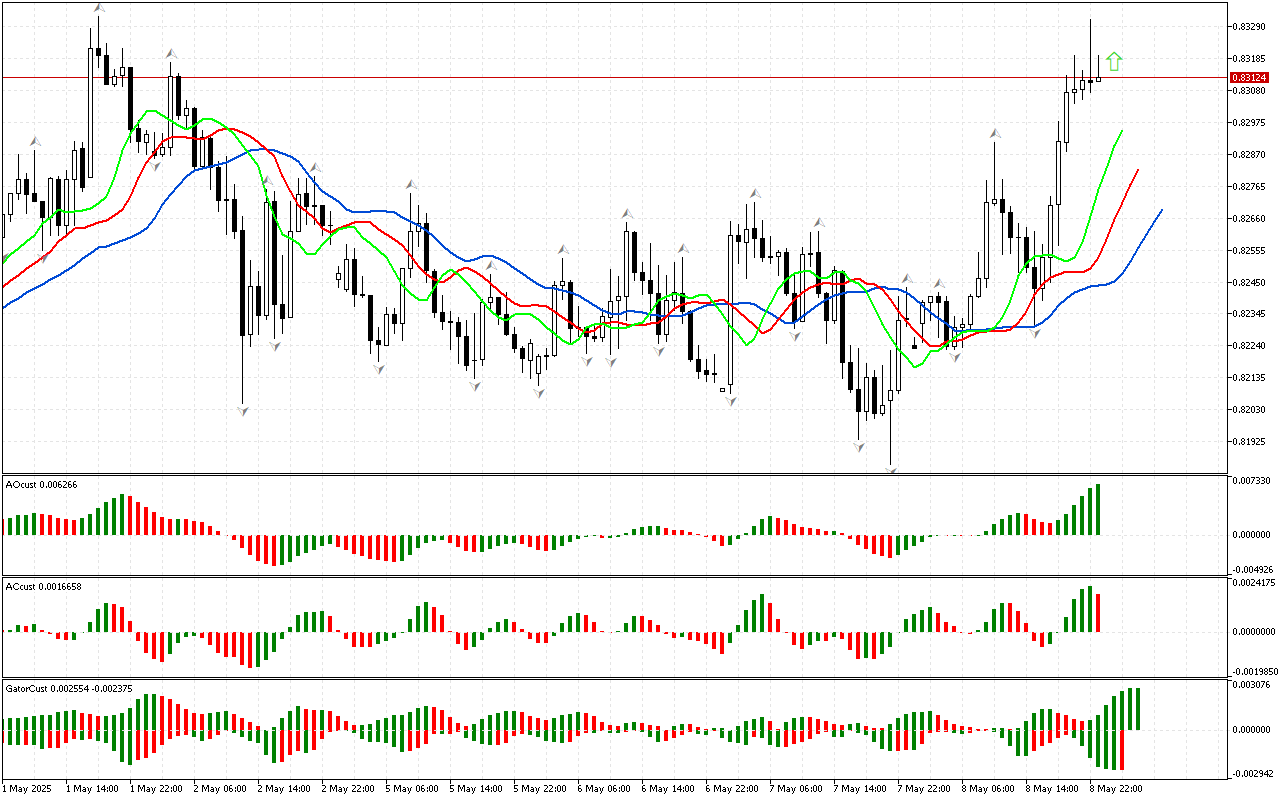Select the current price label 0.83124
1280x800 pixels.
1249,77
